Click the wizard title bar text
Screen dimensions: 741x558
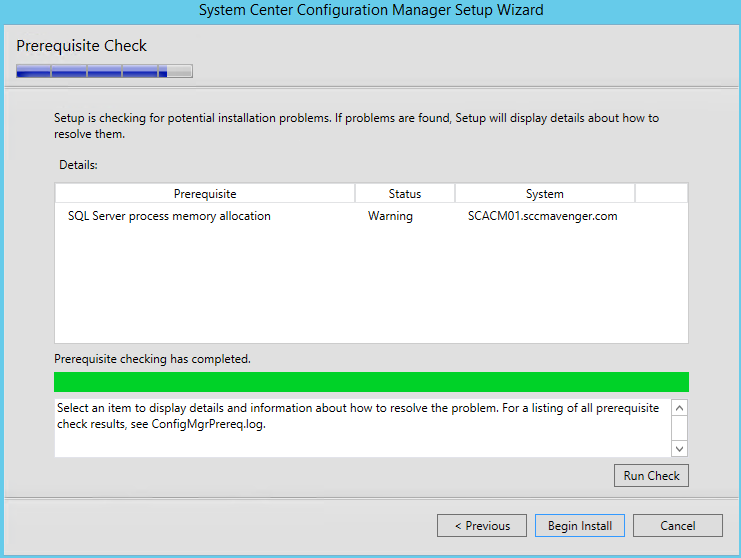tap(371, 10)
